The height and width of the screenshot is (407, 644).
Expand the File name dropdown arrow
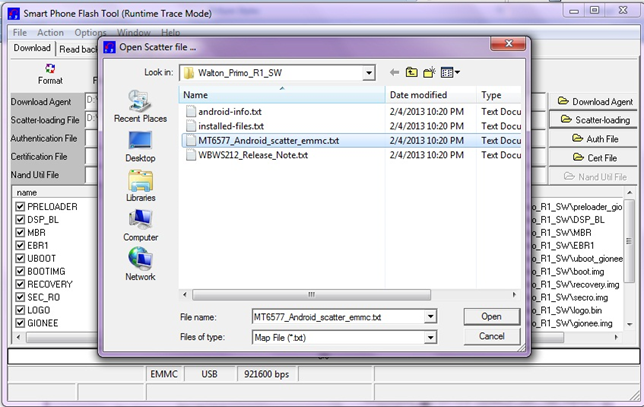430,317
